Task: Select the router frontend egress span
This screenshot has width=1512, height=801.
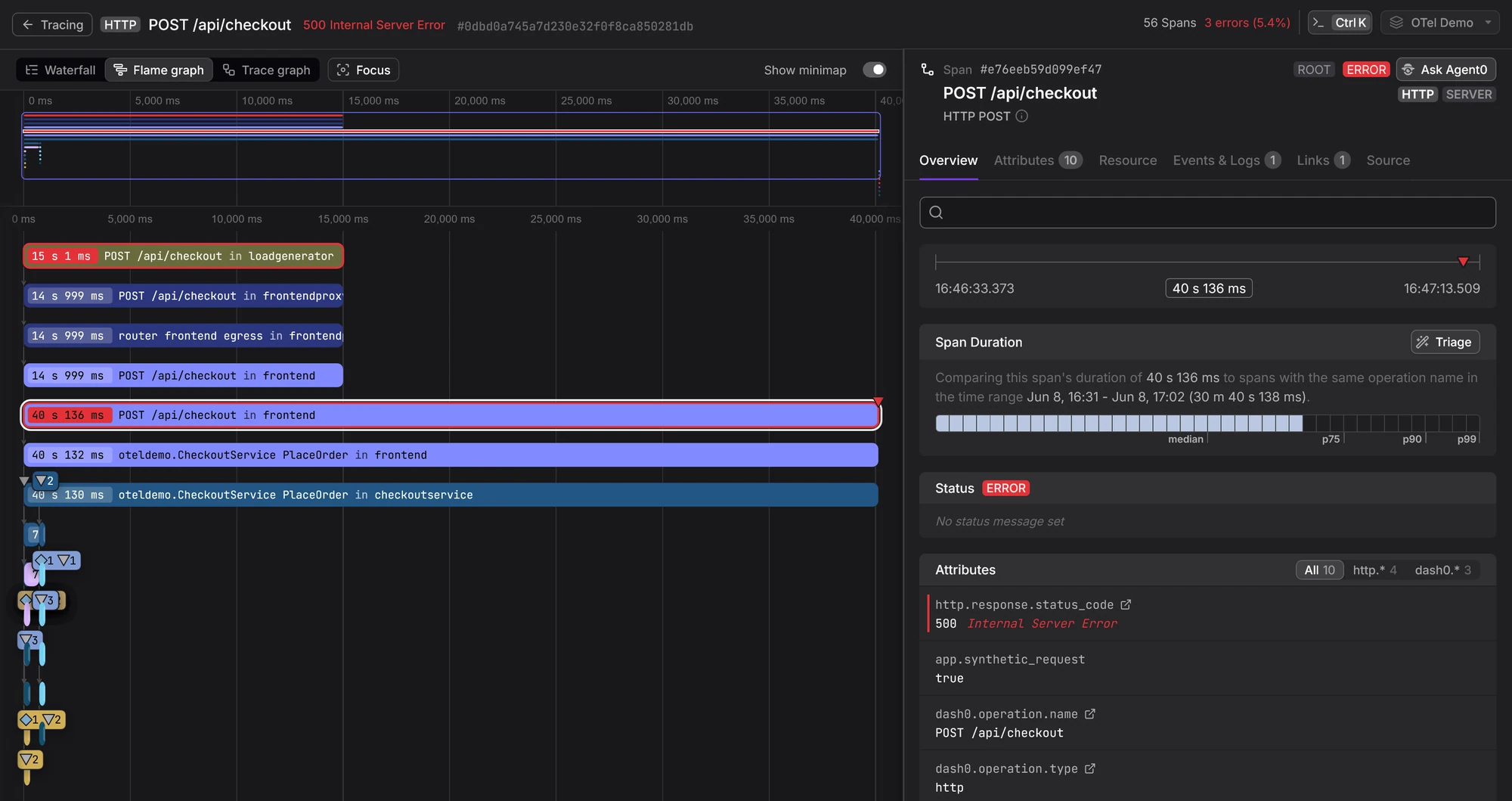Action: (x=183, y=336)
